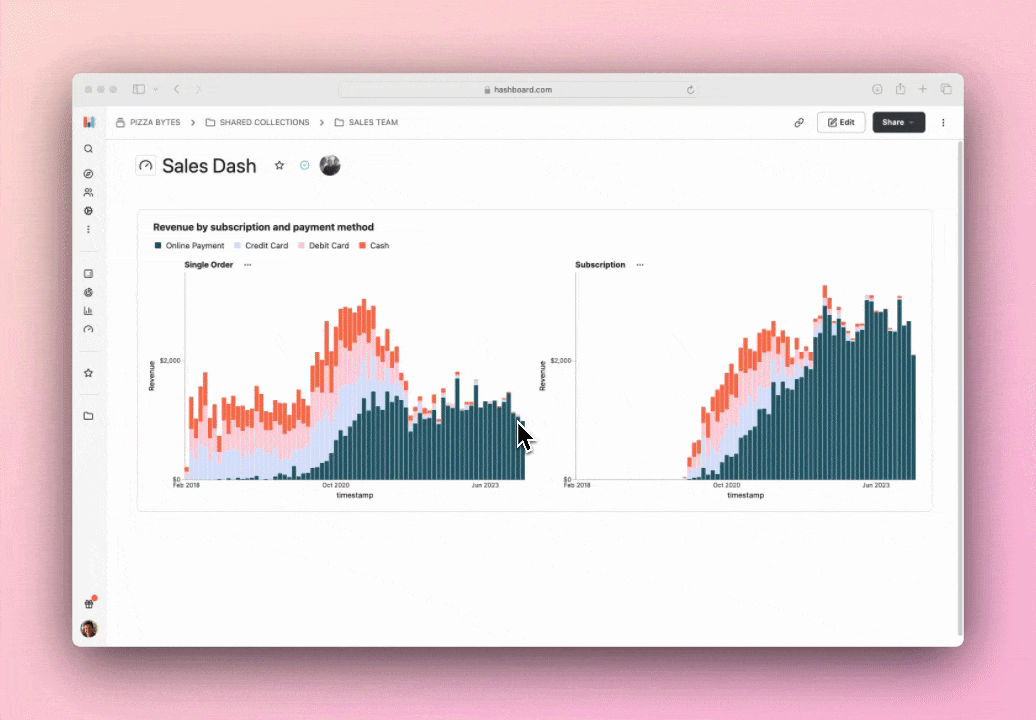Click the gift icon with notification dot
Image resolution: width=1036 pixels, height=720 pixels.
(90, 602)
